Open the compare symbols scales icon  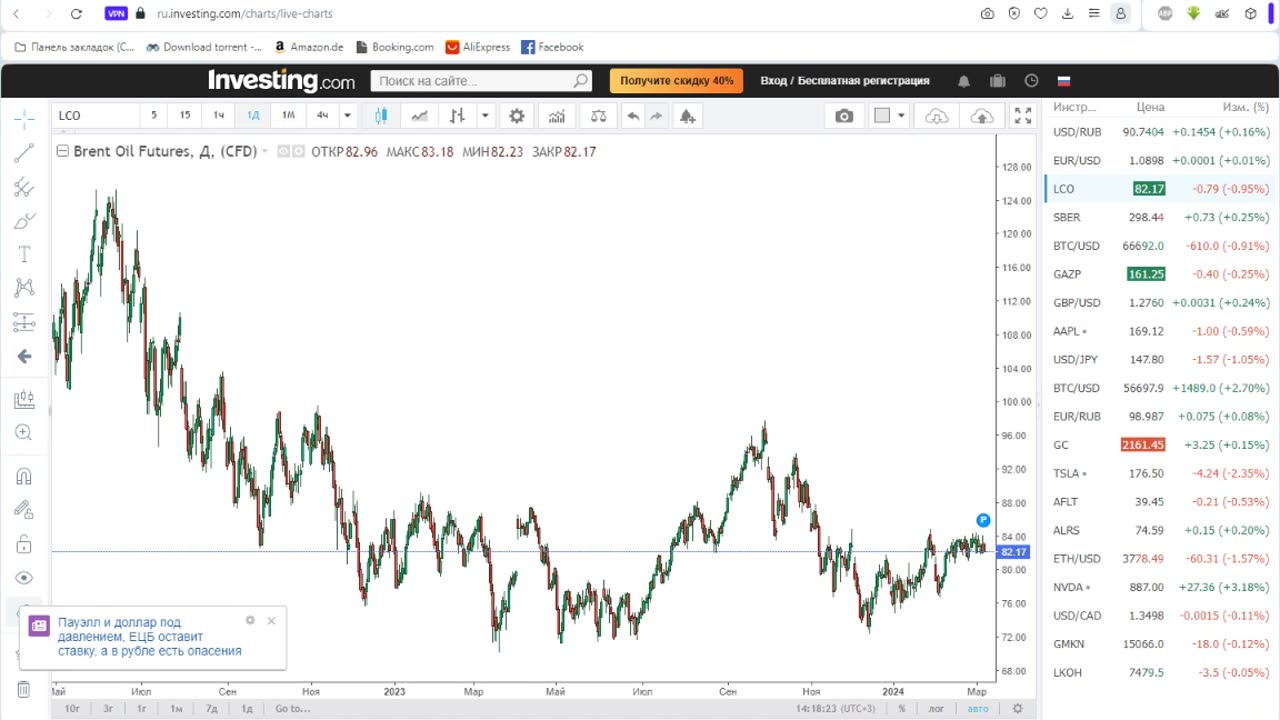coord(598,116)
